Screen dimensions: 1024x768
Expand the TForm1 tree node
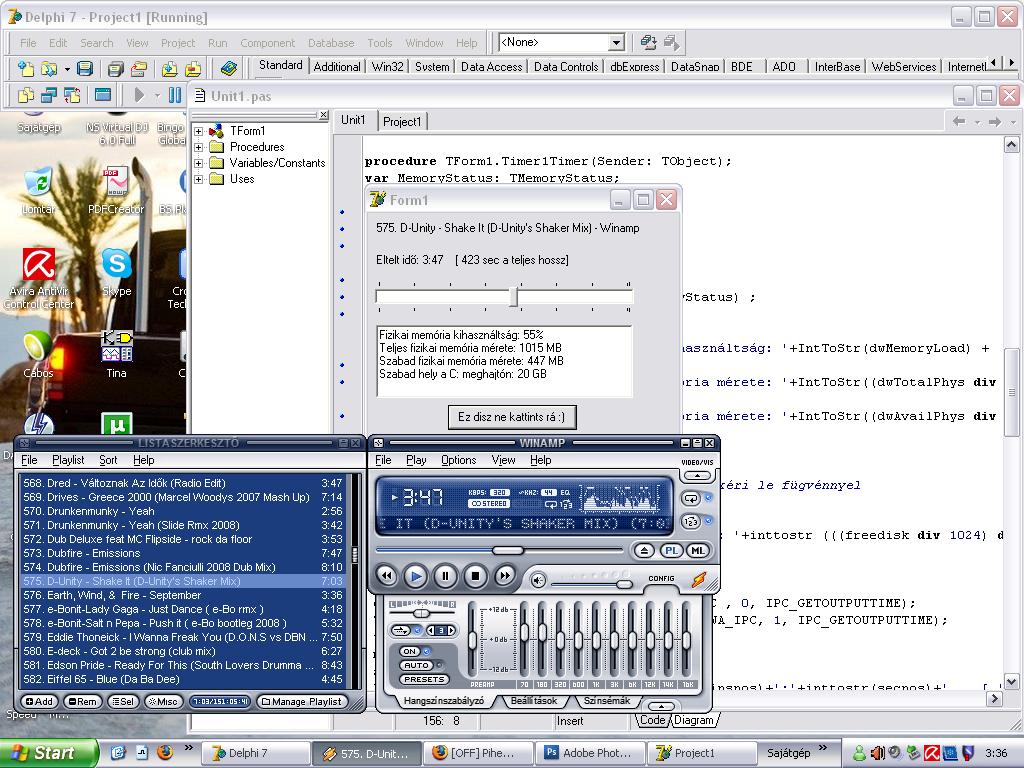(x=199, y=131)
